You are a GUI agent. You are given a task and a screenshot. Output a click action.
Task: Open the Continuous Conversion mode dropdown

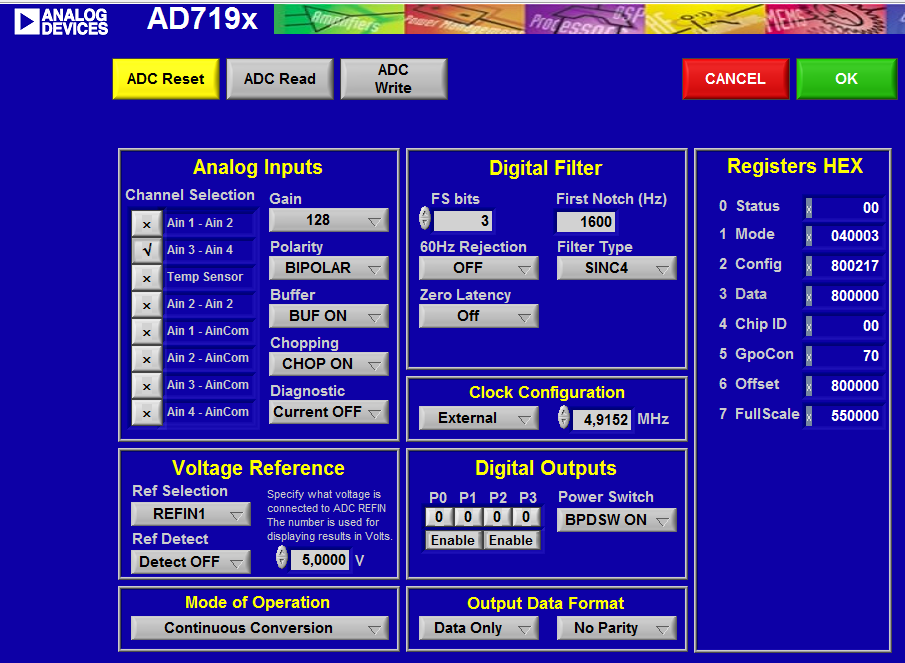(260, 628)
